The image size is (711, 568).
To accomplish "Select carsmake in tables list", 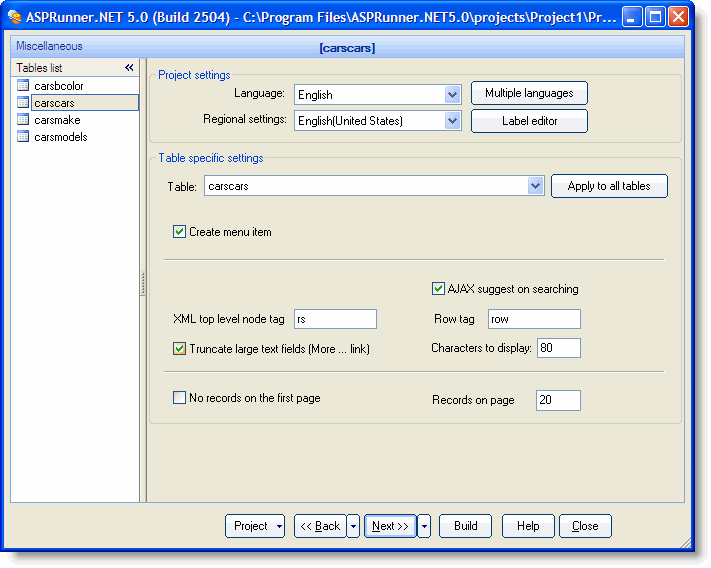I will click(x=57, y=120).
